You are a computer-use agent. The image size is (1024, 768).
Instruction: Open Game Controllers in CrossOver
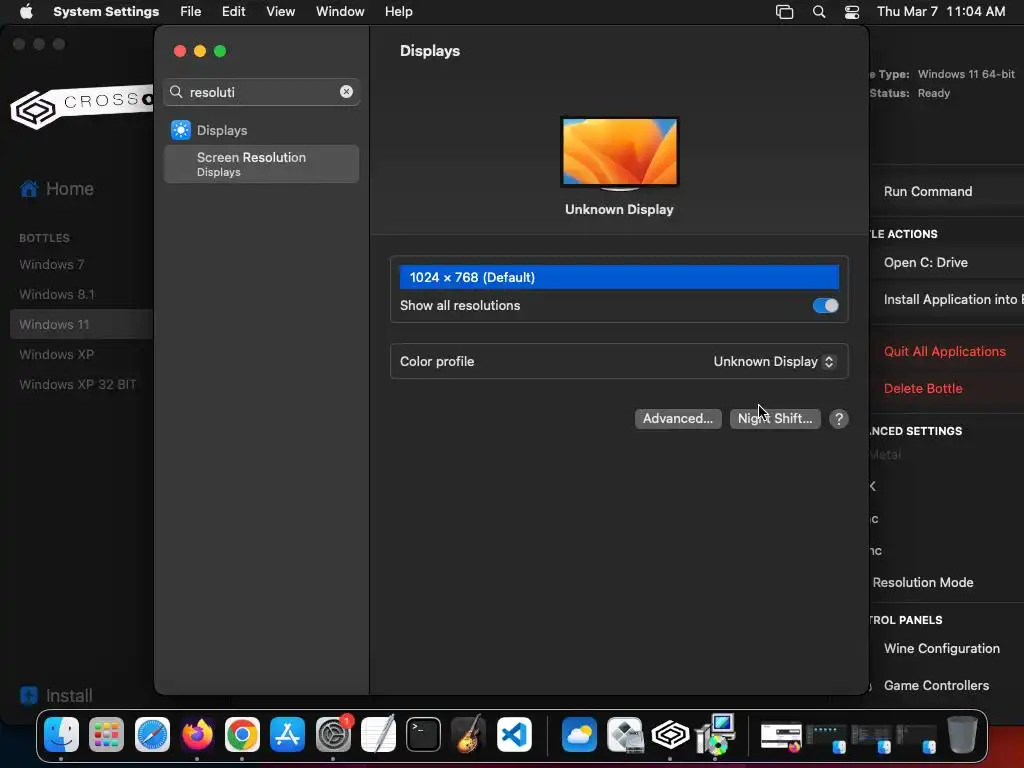point(936,686)
